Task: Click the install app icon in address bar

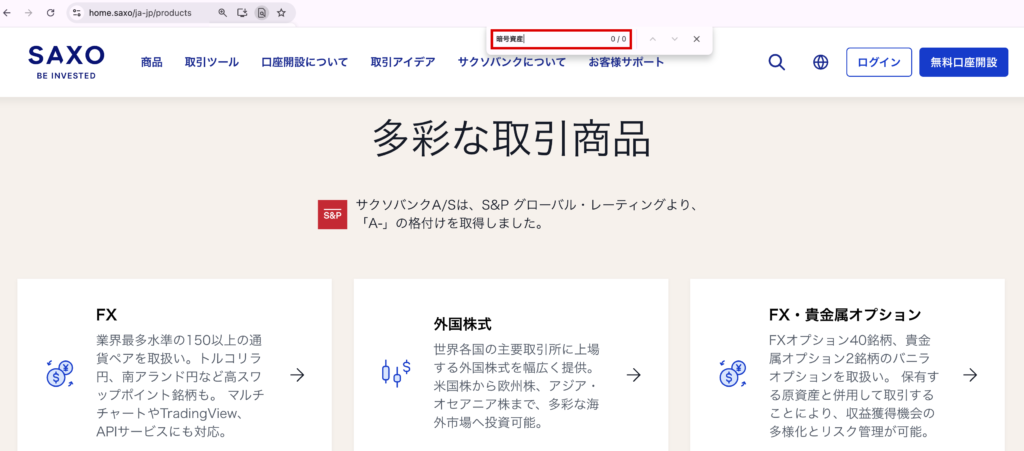Action: pos(242,12)
